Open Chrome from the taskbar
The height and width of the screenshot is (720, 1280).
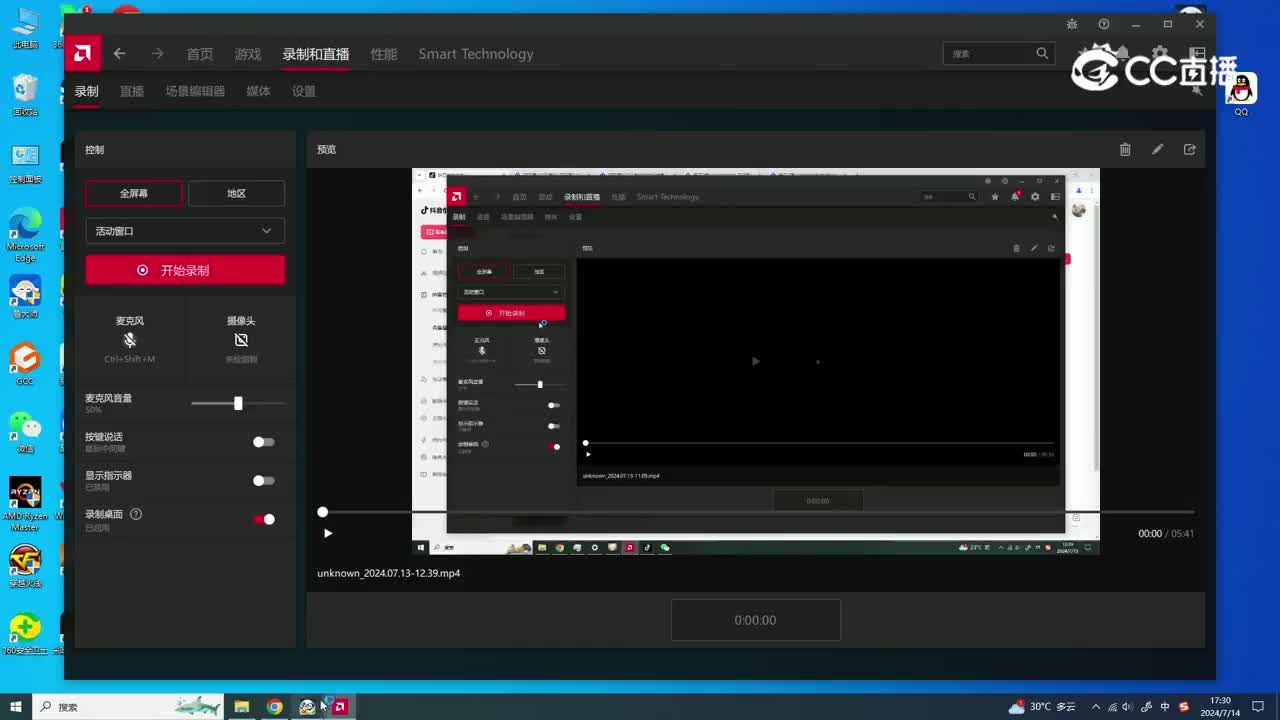tap(274, 707)
